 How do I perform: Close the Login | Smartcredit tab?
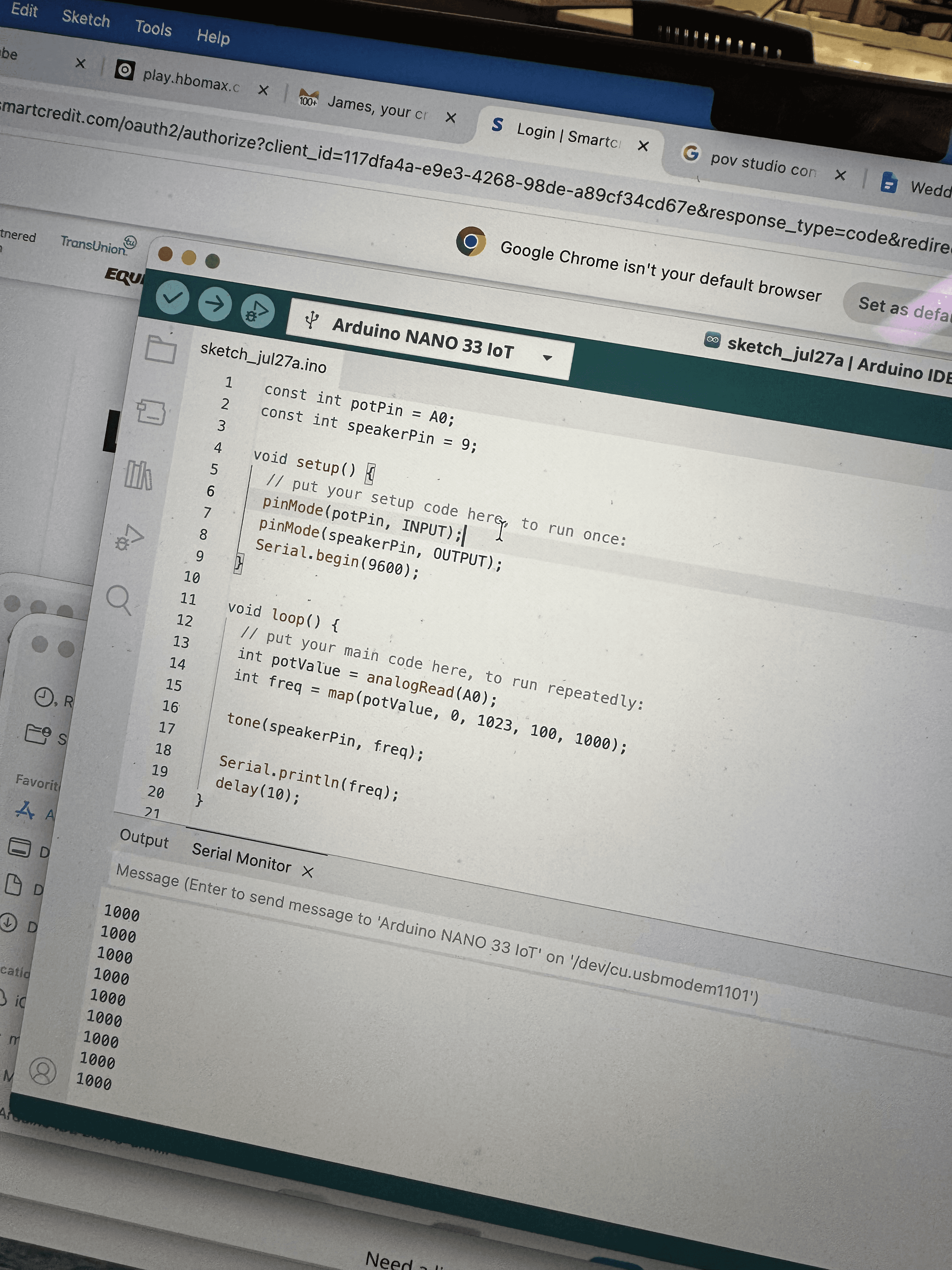(643, 146)
